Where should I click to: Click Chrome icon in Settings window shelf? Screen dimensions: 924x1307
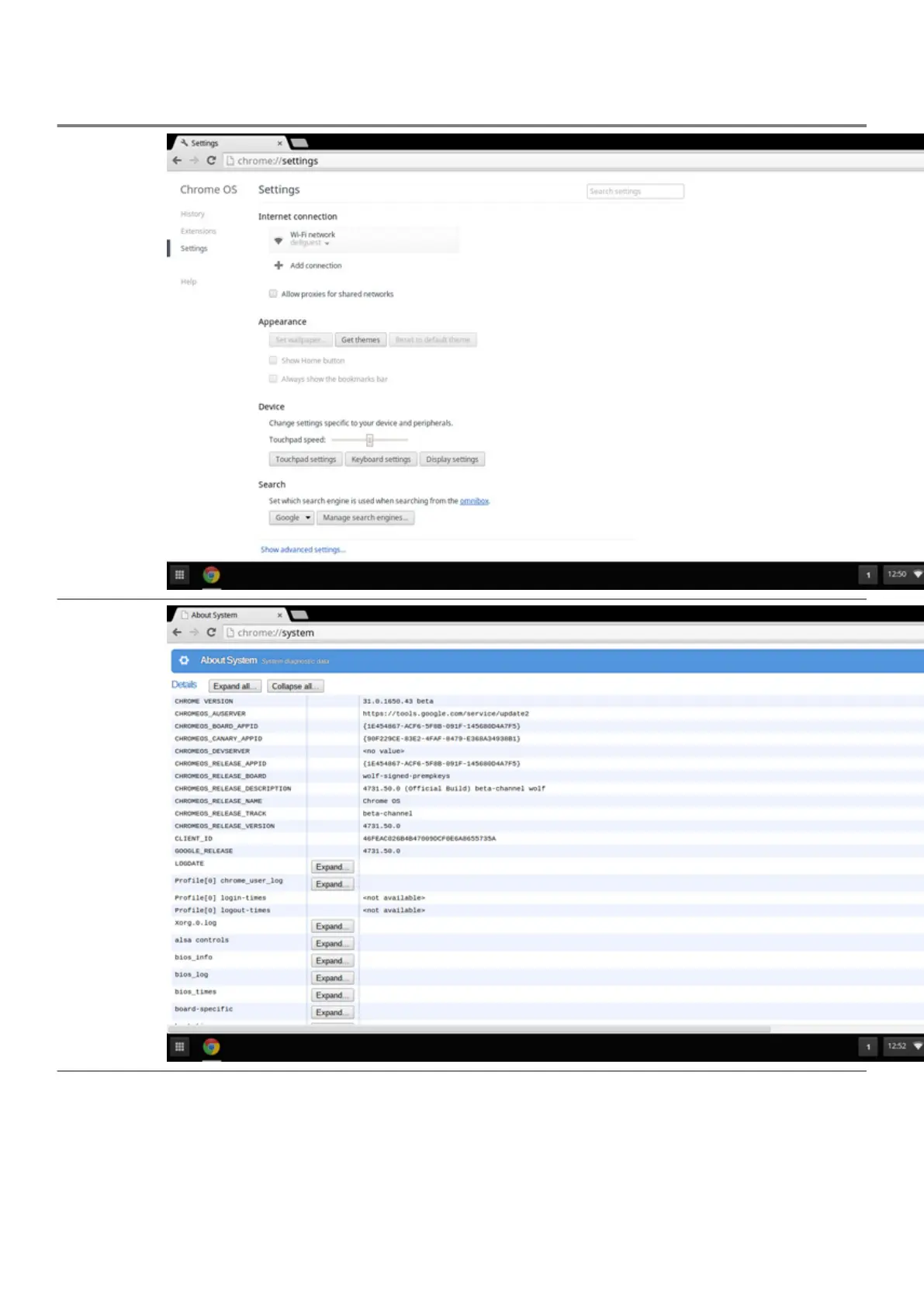(x=211, y=575)
